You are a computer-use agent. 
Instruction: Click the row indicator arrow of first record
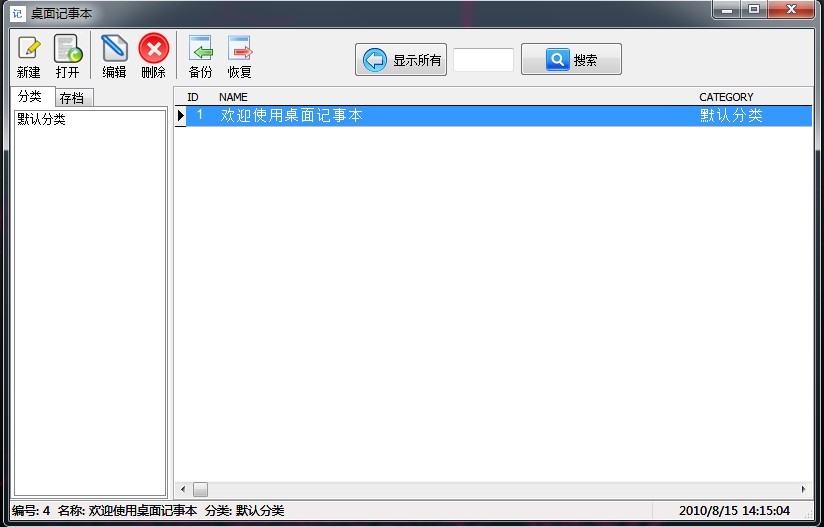click(x=181, y=116)
